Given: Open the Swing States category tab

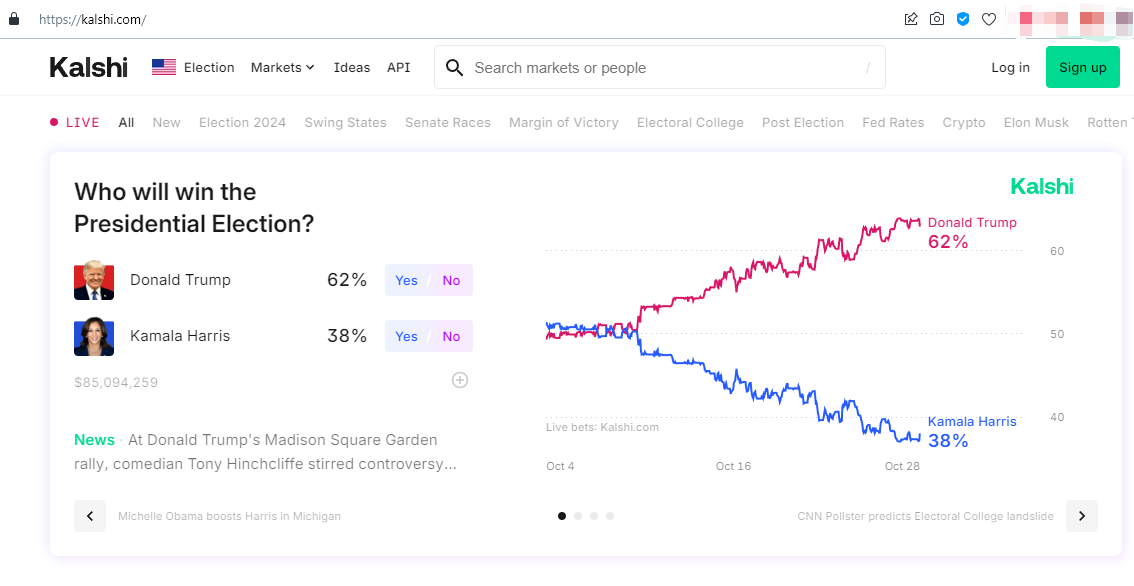Looking at the screenshot, I should pyautogui.click(x=345, y=123).
